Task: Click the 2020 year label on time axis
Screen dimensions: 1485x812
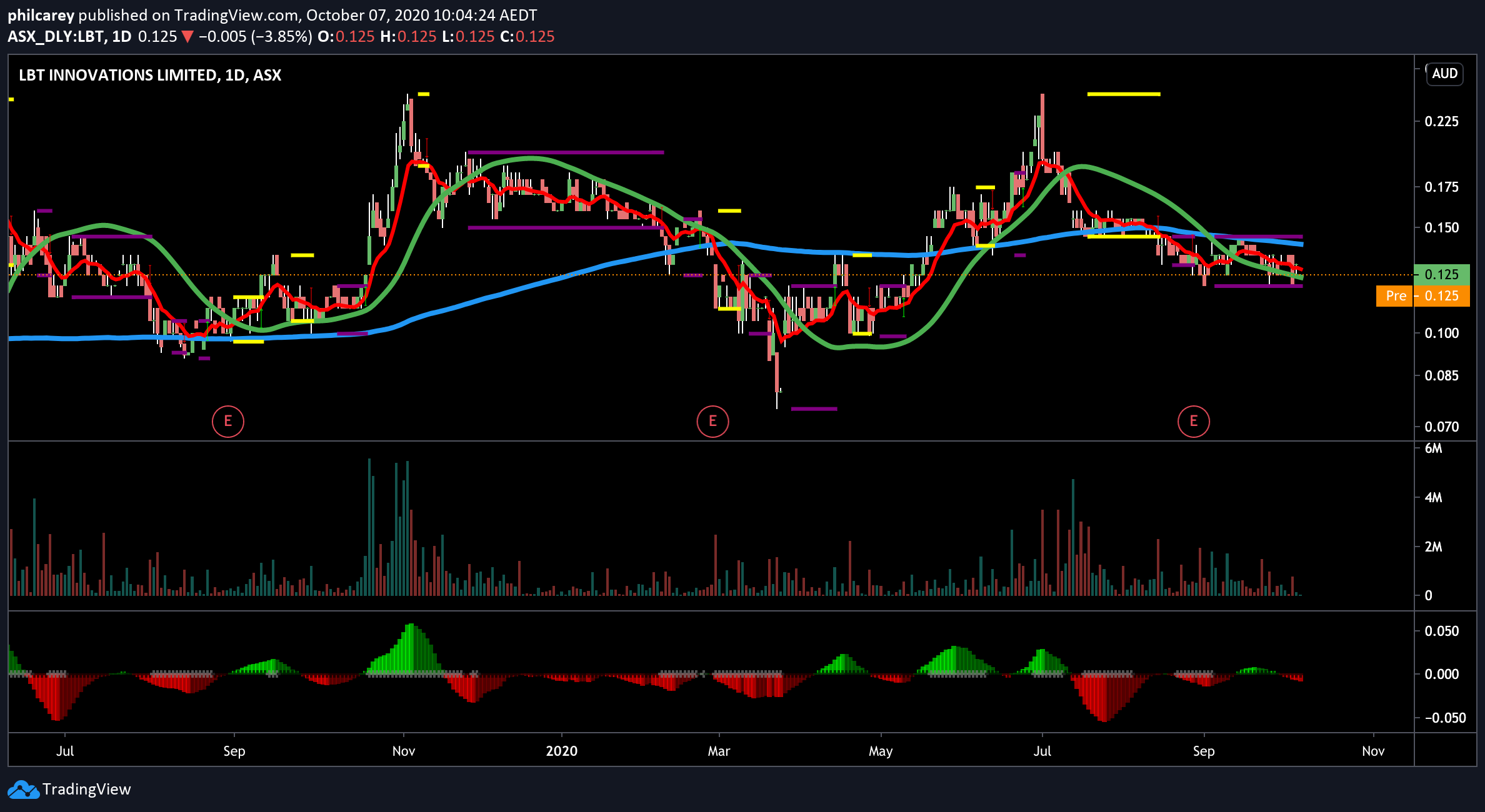Action: point(561,751)
